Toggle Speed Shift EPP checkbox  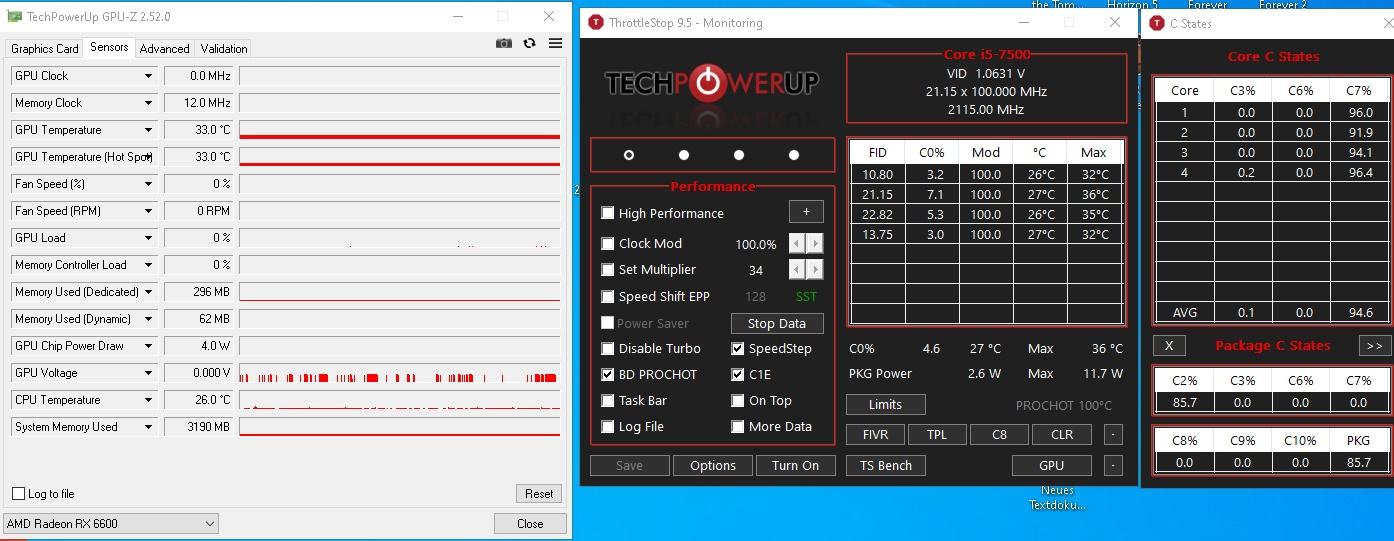coord(608,297)
